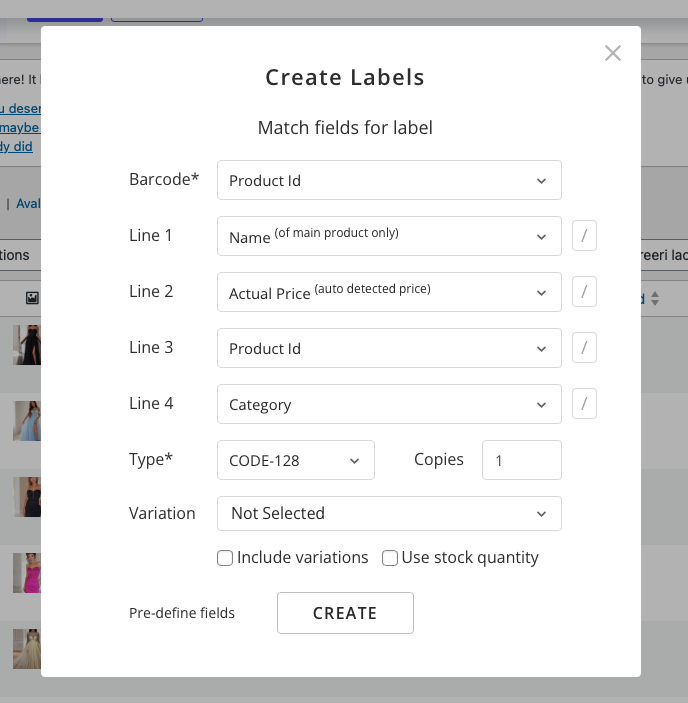
Task: Click the slash icon beside Line 1
Action: [x=584, y=236]
